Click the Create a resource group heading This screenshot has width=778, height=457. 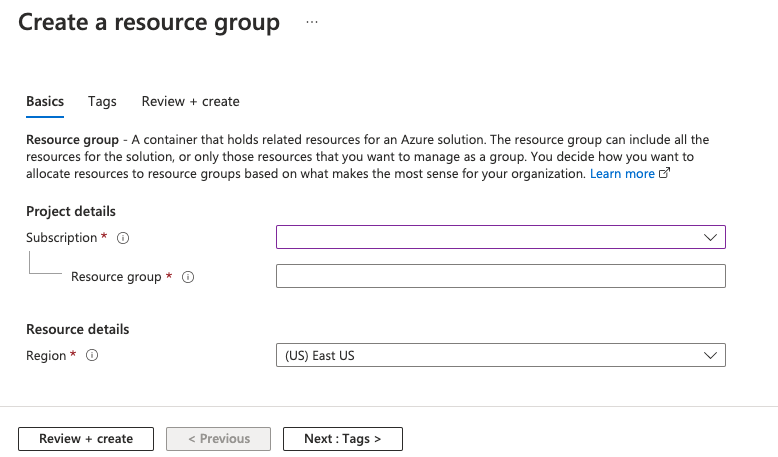[149, 23]
